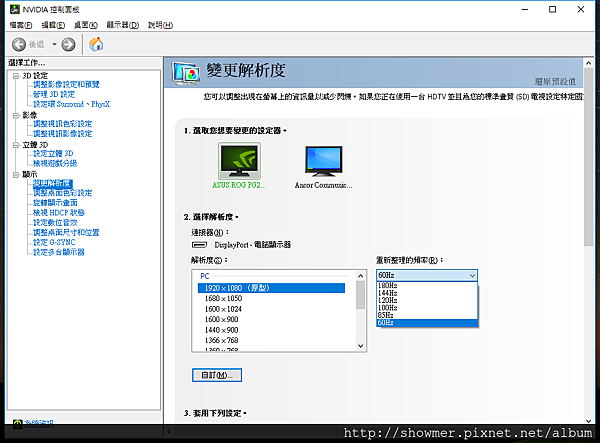Choose 180Hz refresh rate

tap(427, 286)
